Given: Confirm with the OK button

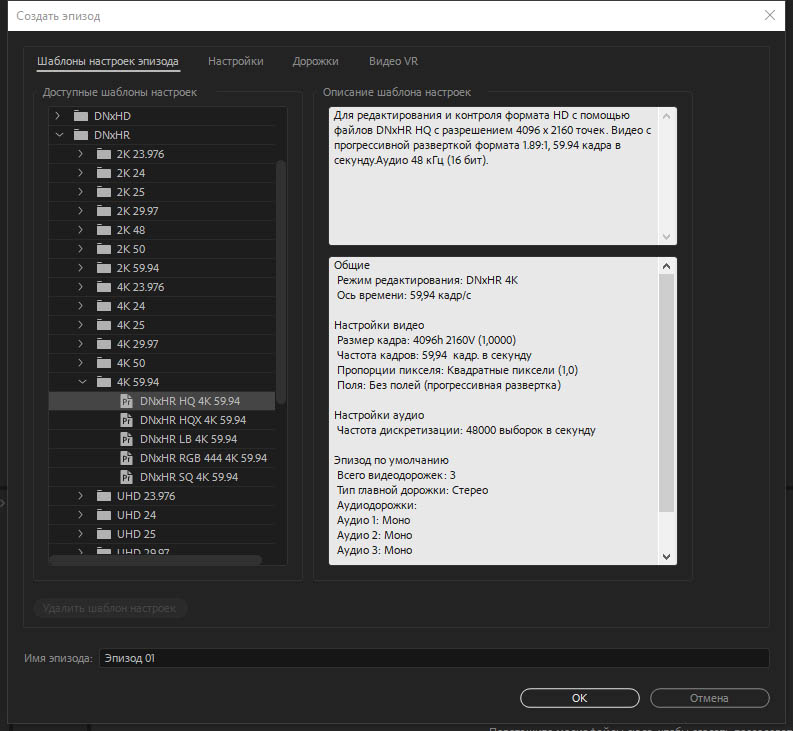Looking at the screenshot, I should [x=580, y=698].
